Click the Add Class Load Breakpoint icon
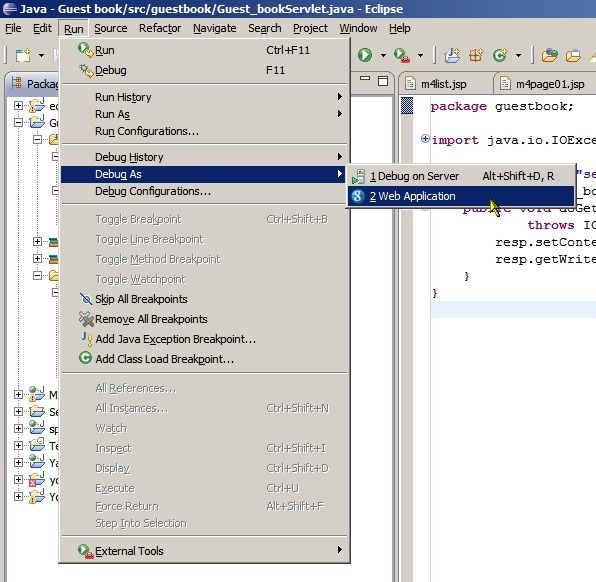The image size is (596, 582). (x=86, y=358)
